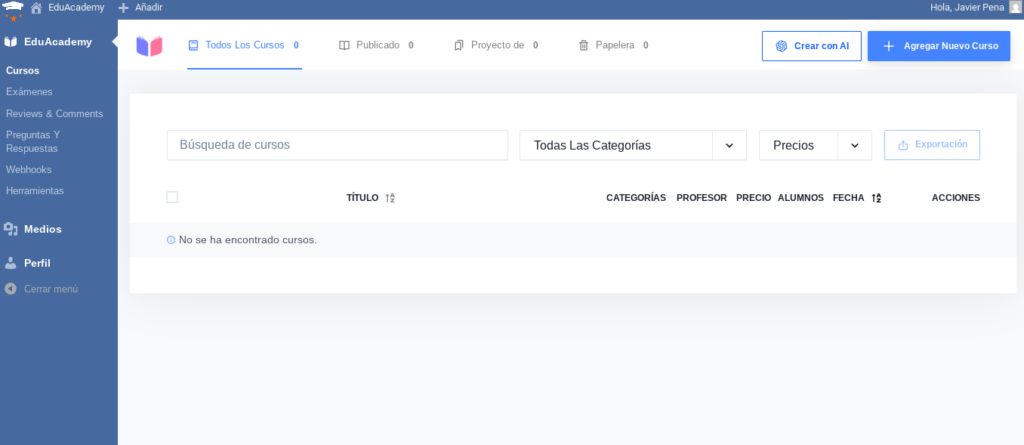This screenshot has width=1024, height=445.
Task: Open EduAcademy top-level sidebar menu
Action: [58, 42]
